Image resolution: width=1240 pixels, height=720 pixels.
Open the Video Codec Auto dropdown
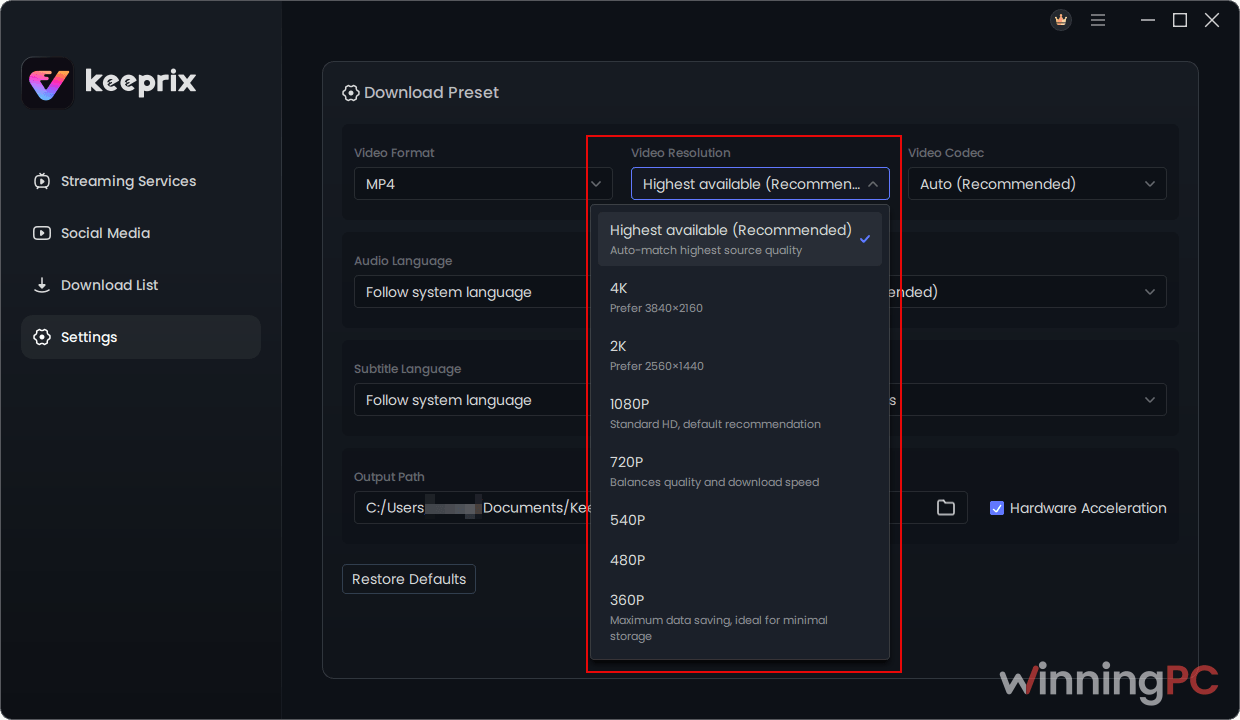point(1037,184)
